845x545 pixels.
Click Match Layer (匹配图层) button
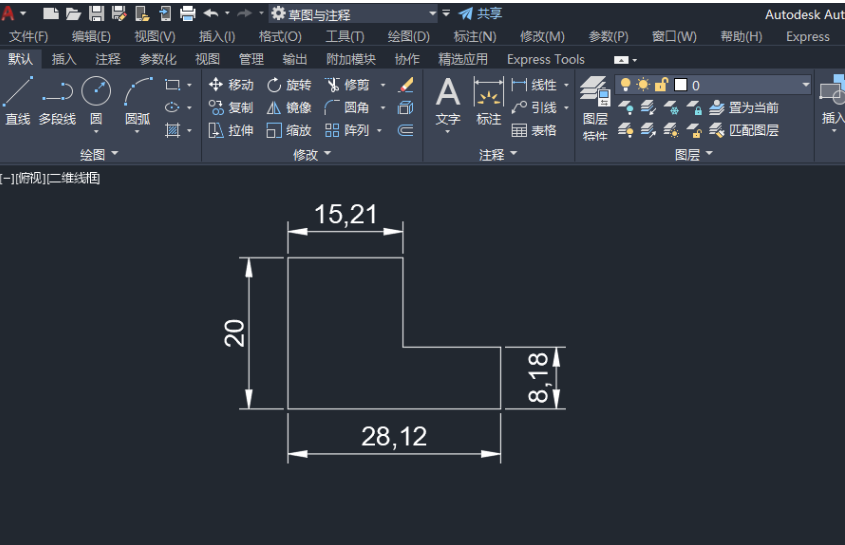click(x=744, y=130)
